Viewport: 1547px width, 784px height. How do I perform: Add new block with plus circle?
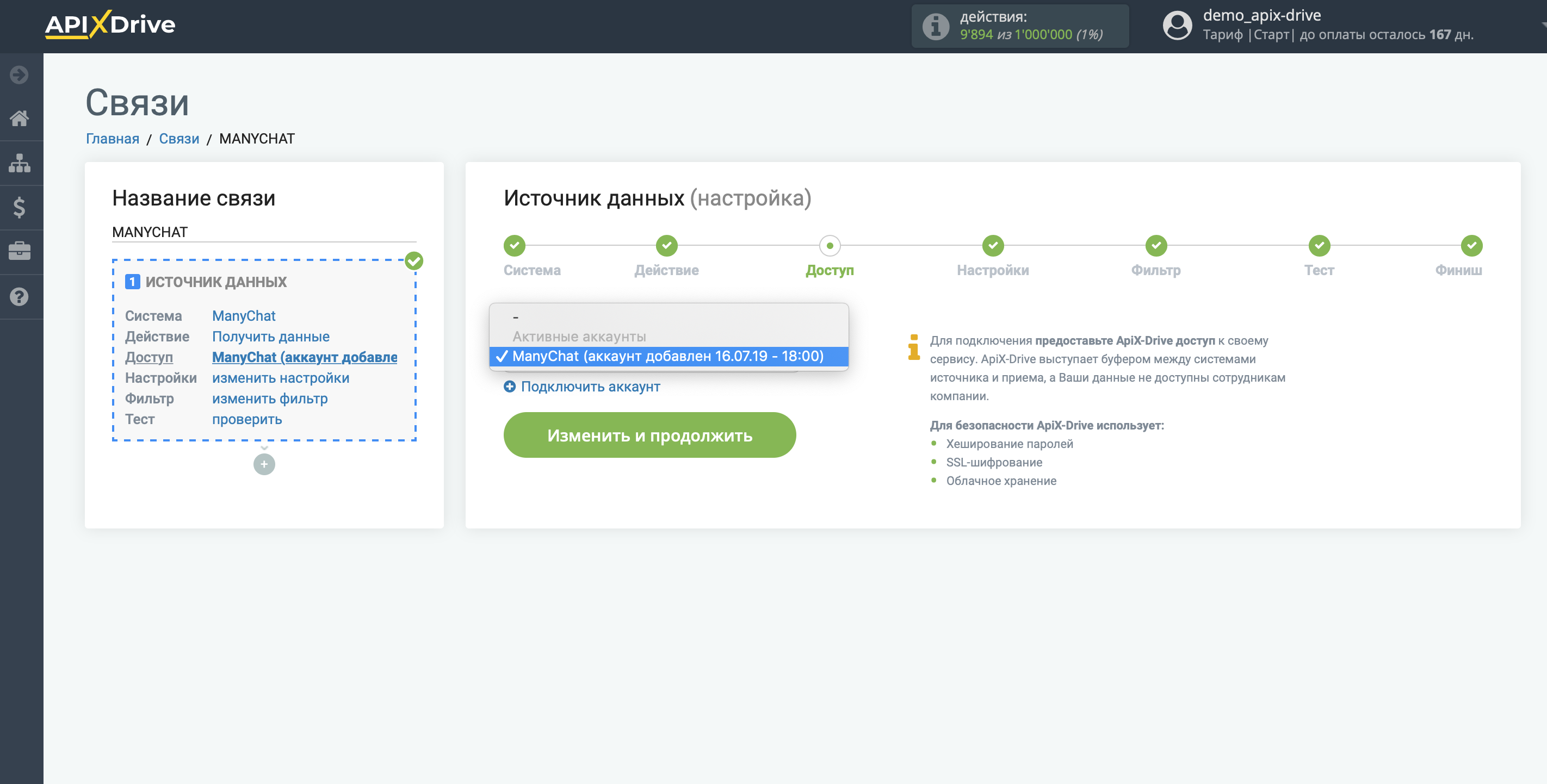click(x=264, y=464)
